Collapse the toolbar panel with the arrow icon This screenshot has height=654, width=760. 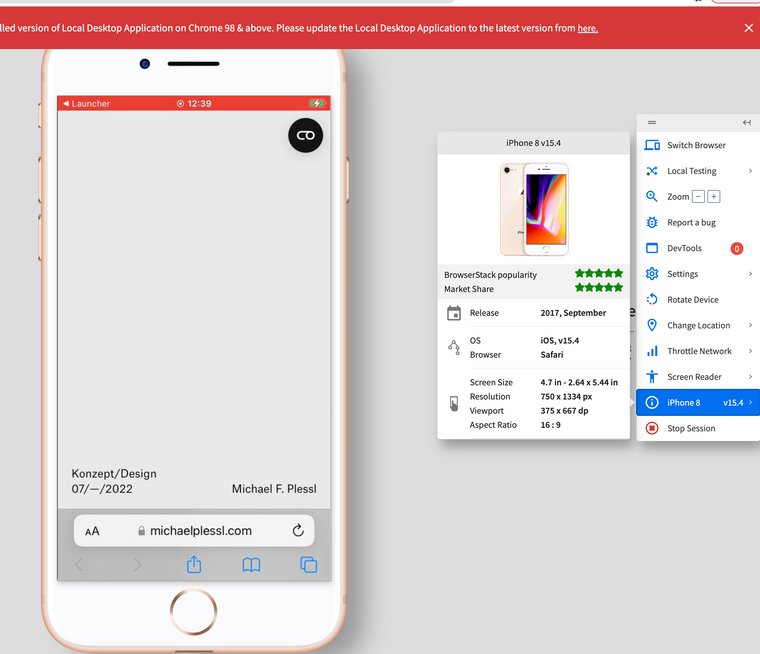coord(746,123)
